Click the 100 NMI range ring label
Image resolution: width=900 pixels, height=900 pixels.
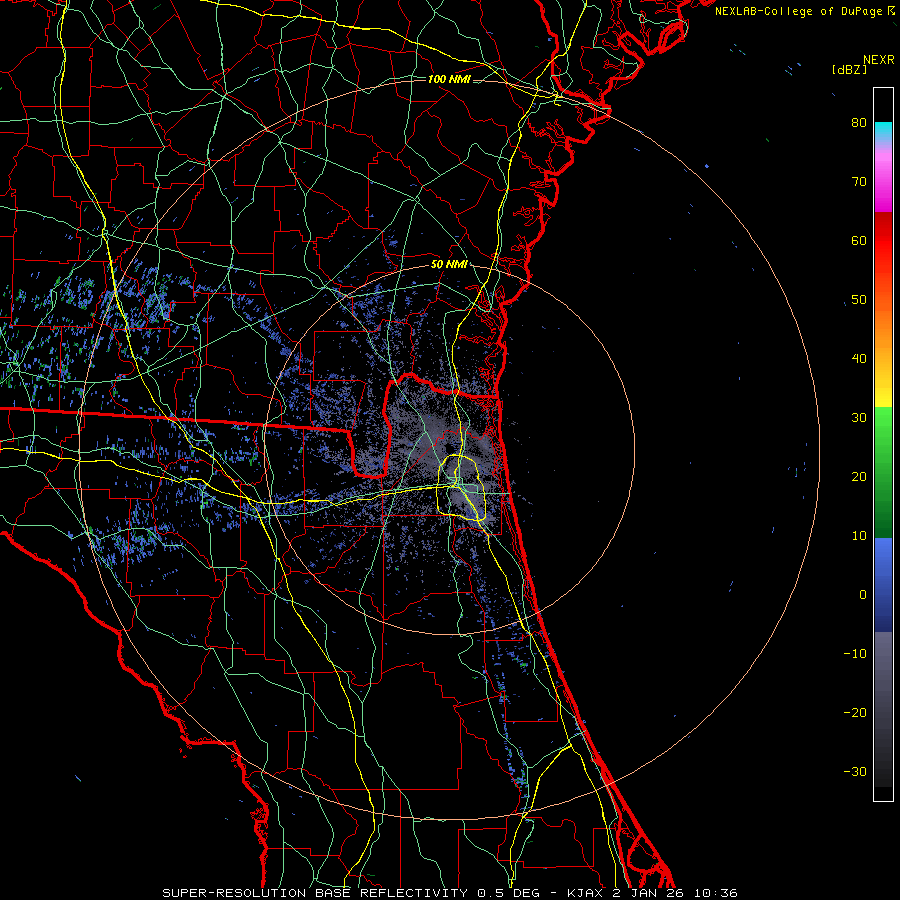(x=449, y=79)
